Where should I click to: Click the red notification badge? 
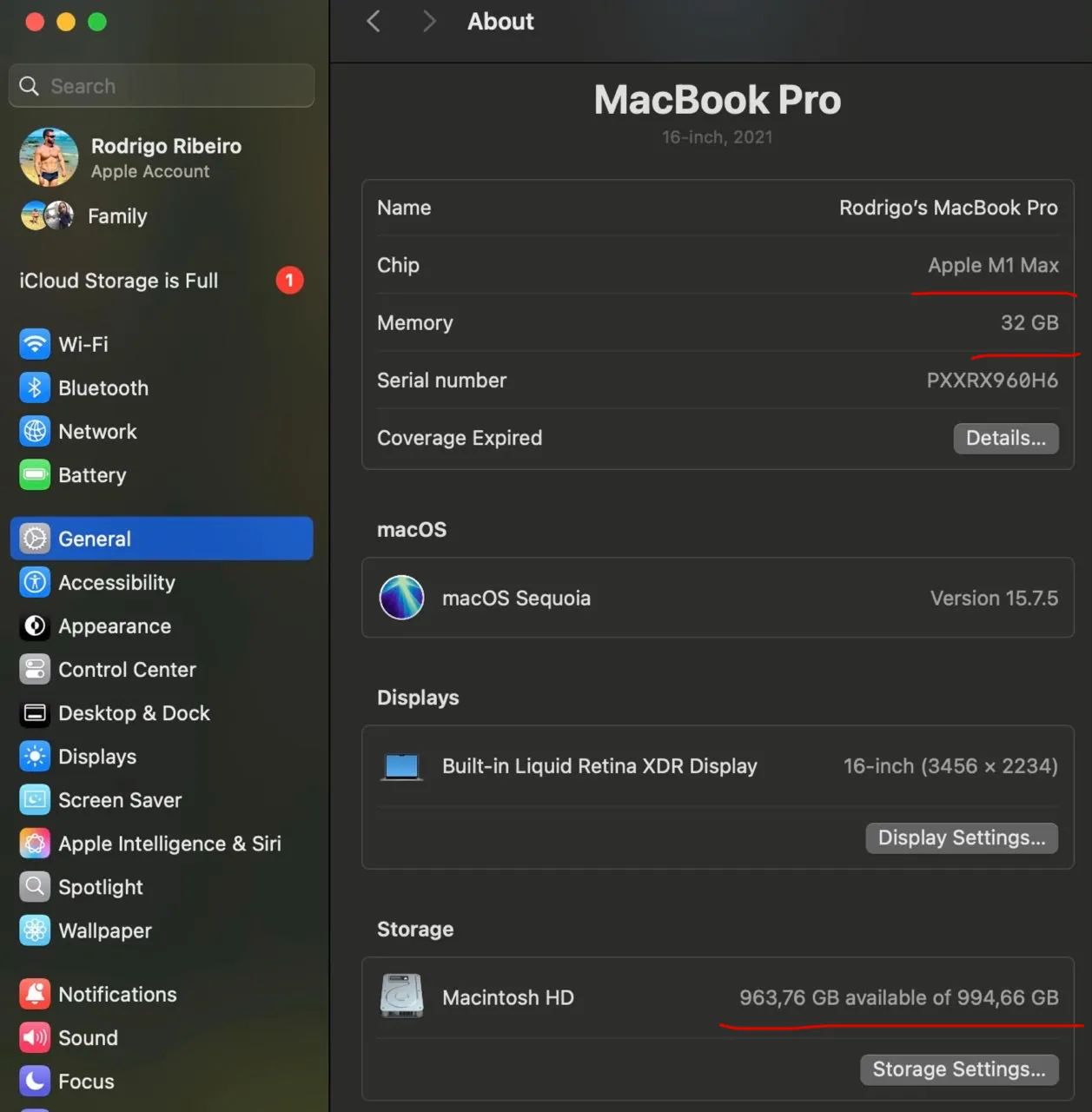pyautogui.click(x=289, y=281)
